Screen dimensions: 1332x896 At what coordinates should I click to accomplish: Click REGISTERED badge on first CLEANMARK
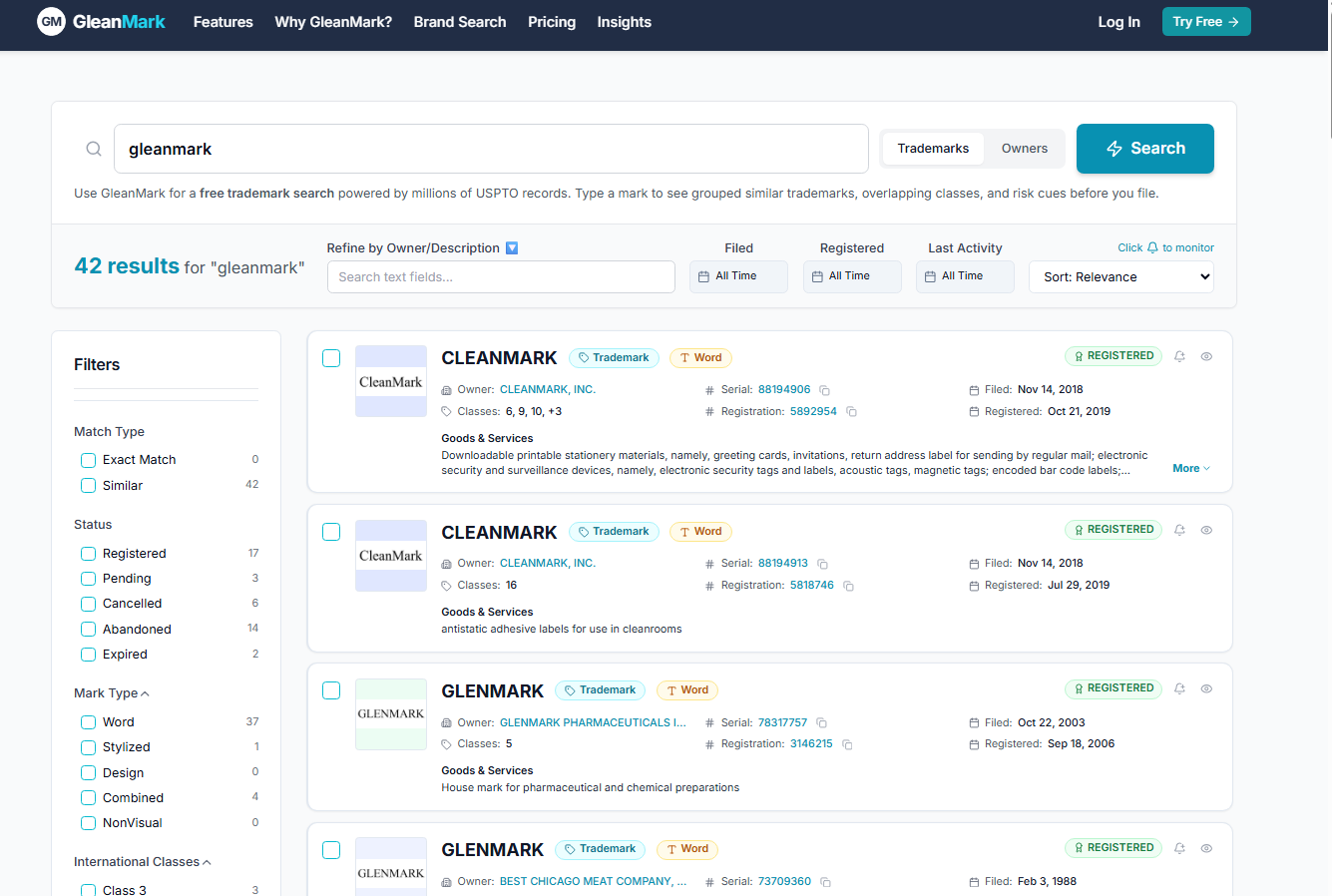click(1113, 356)
